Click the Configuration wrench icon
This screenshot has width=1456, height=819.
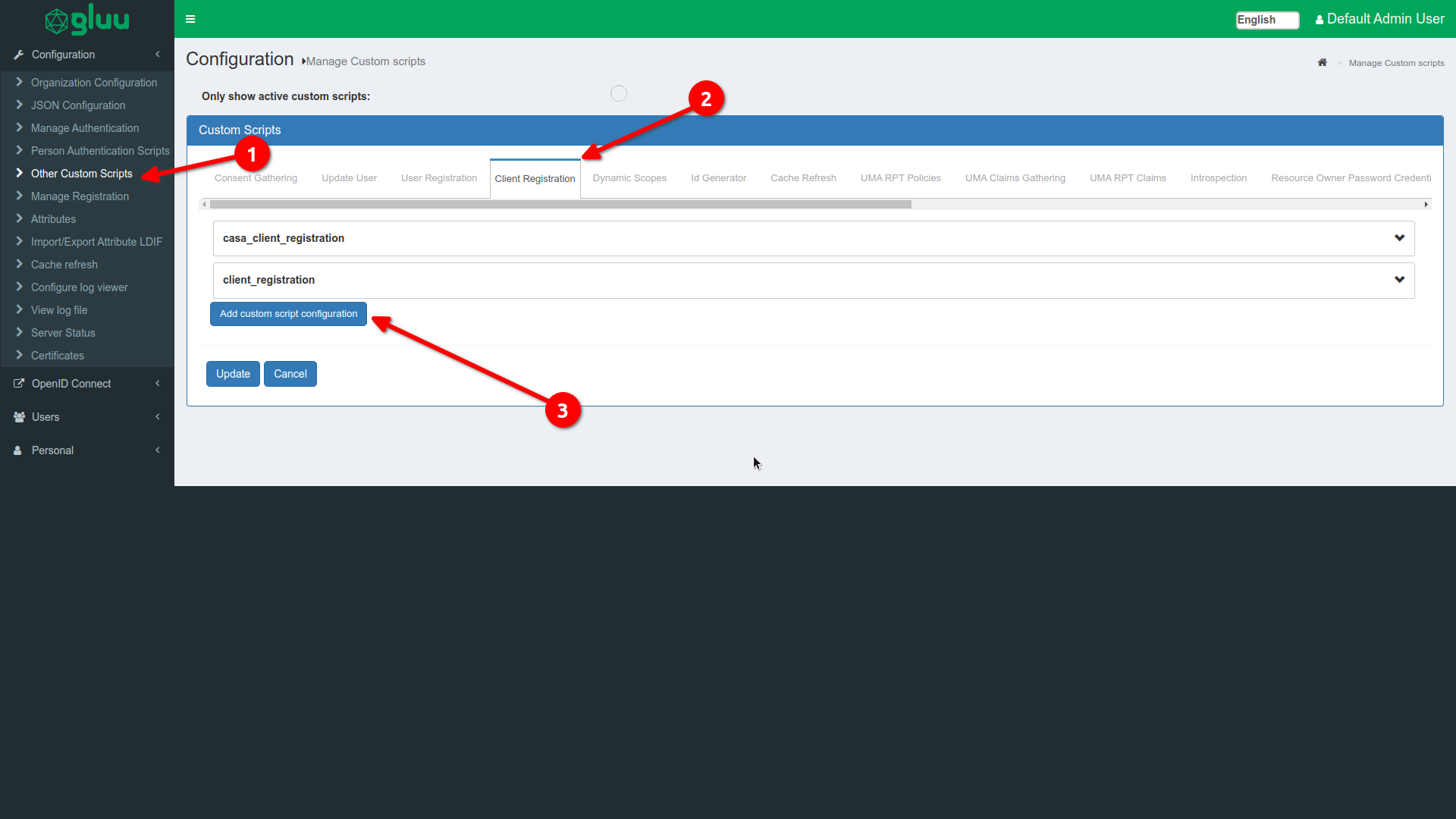point(19,55)
